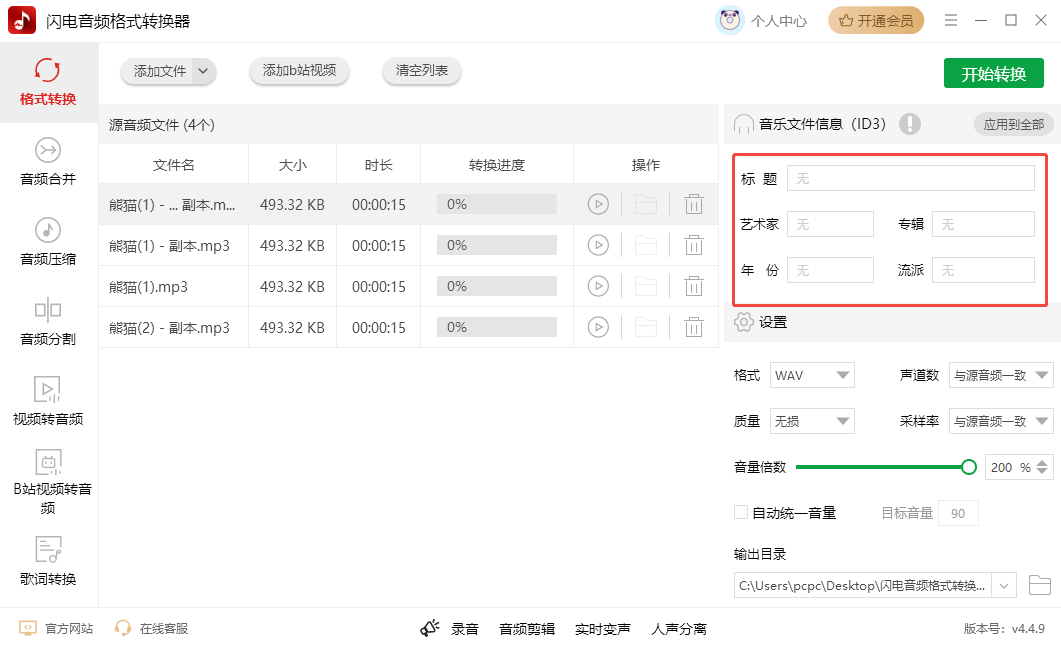Open the 格式 dropdown showing WAV
The width and height of the screenshot is (1061, 645).
click(811, 374)
